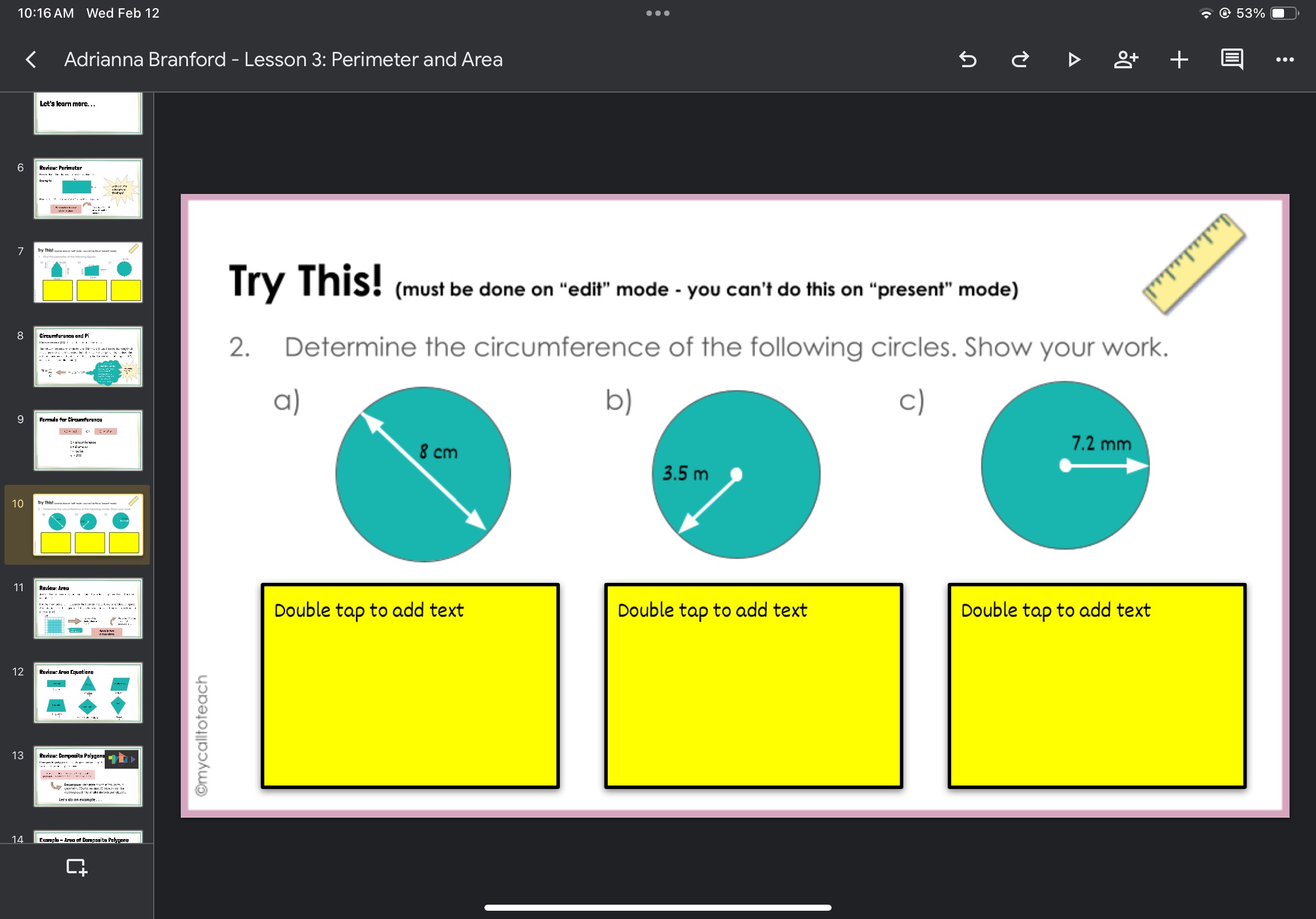This screenshot has height=919, width=1316.
Task: Tap the 'Try This!' heading text
Action: pyautogui.click(x=305, y=282)
